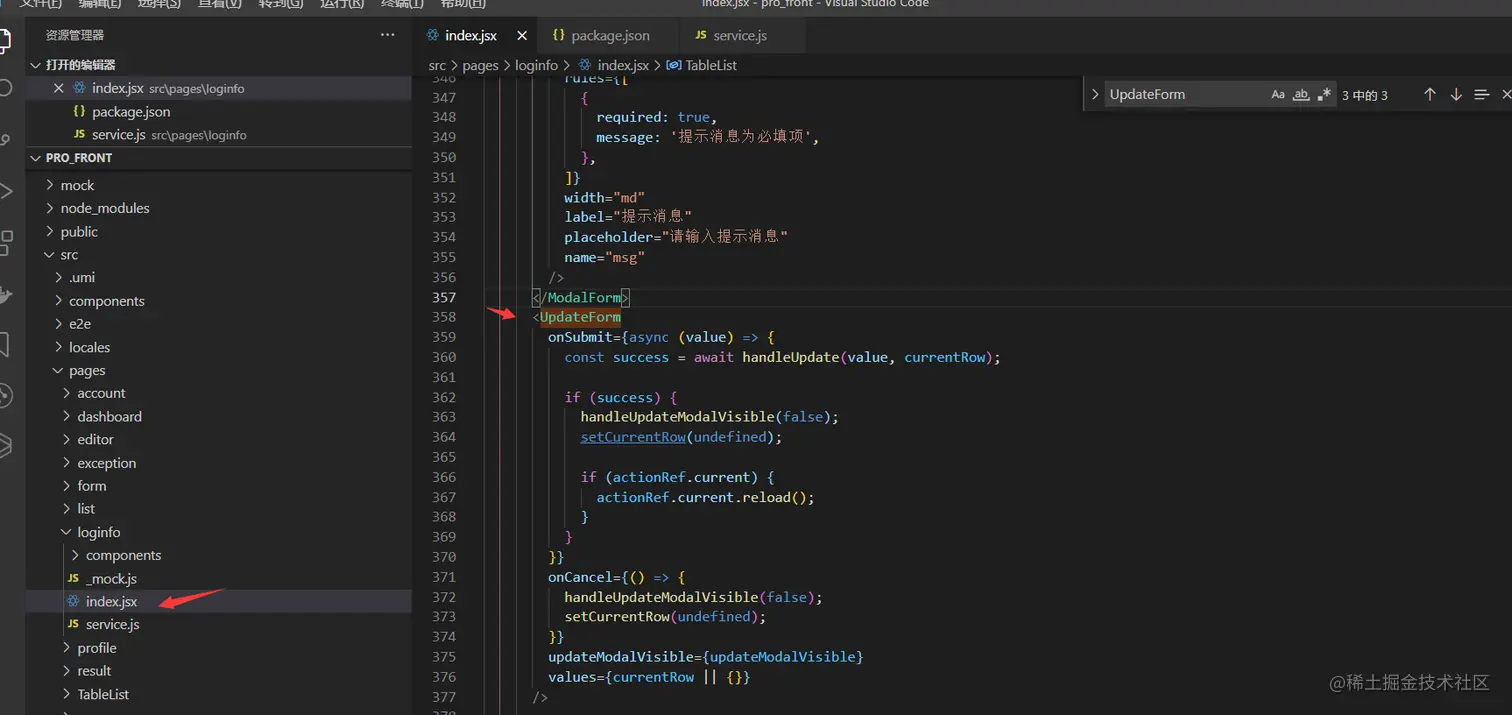Expand the locales folder

pyautogui.click(x=89, y=347)
